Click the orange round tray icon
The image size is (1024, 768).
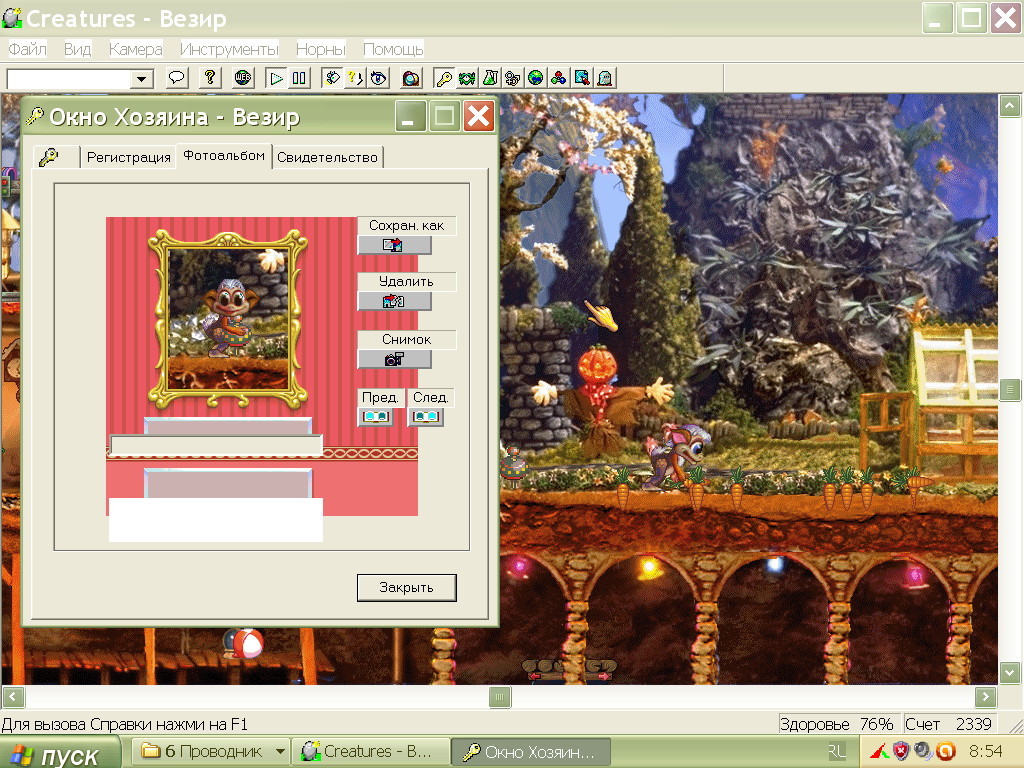[x=946, y=752]
